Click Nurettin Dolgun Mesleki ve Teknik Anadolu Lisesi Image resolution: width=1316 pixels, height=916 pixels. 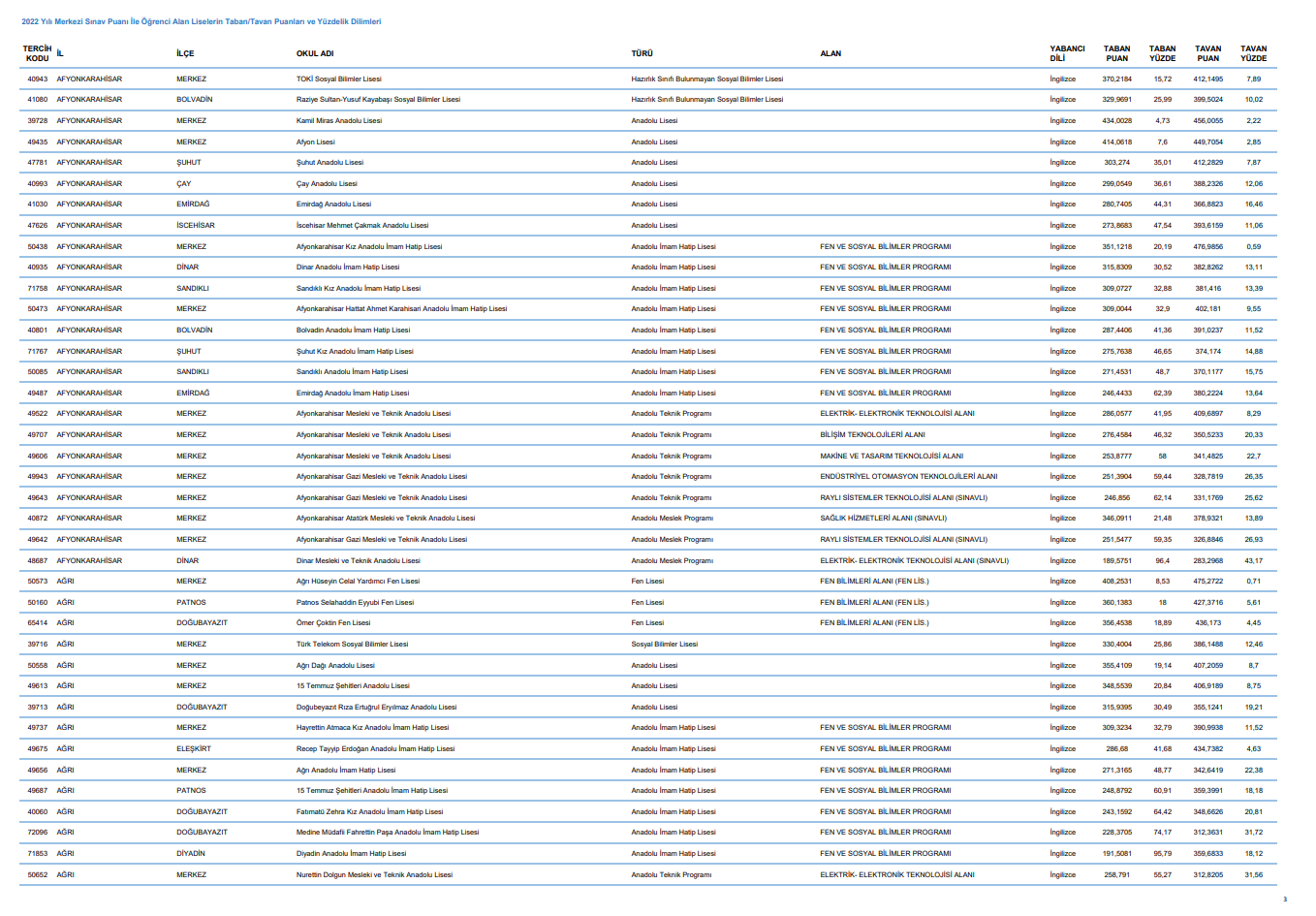[x=374, y=875]
